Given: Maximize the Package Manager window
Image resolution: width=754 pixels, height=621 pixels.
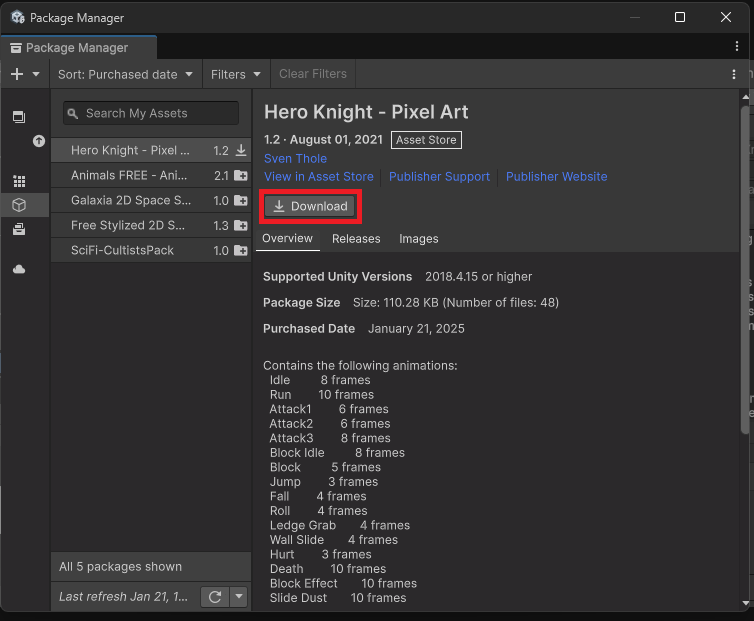Looking at the screenshot, I should click(679, 17).
